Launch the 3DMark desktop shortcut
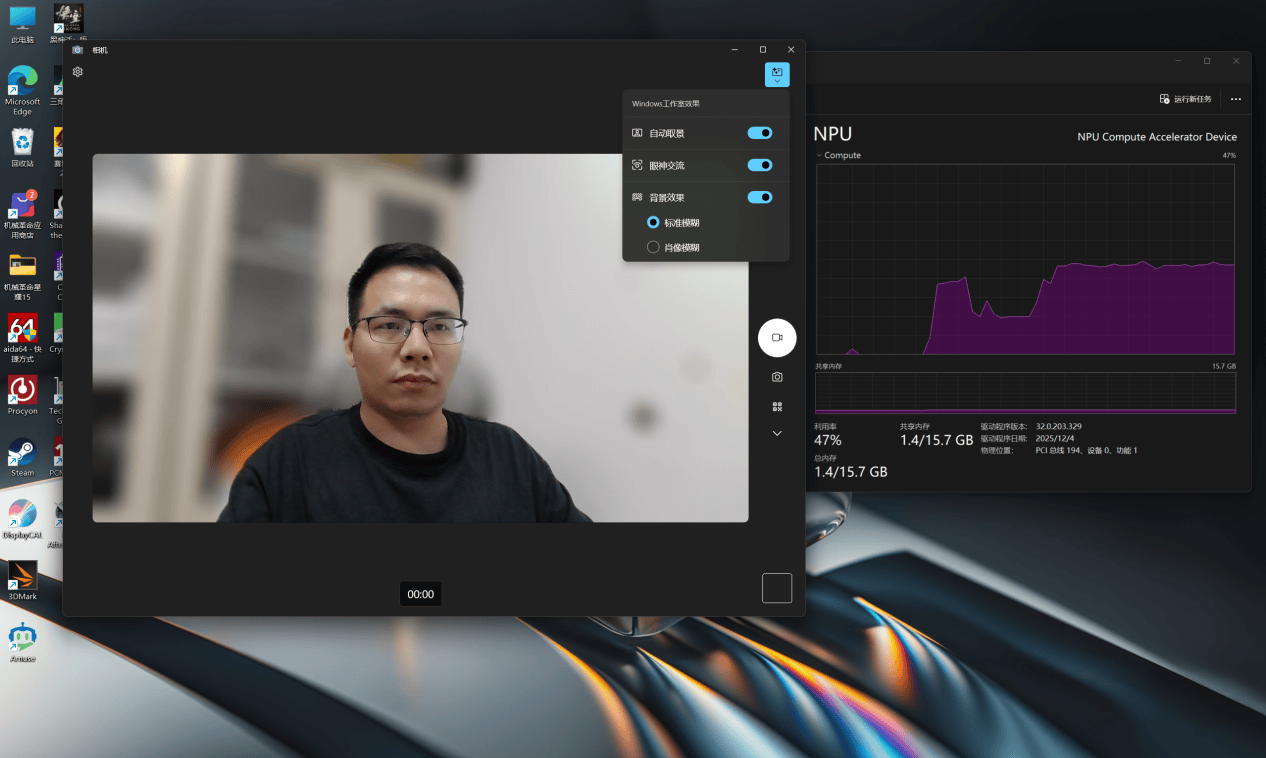This screenshot has width=1266, height=758. (x=22, y=581)
